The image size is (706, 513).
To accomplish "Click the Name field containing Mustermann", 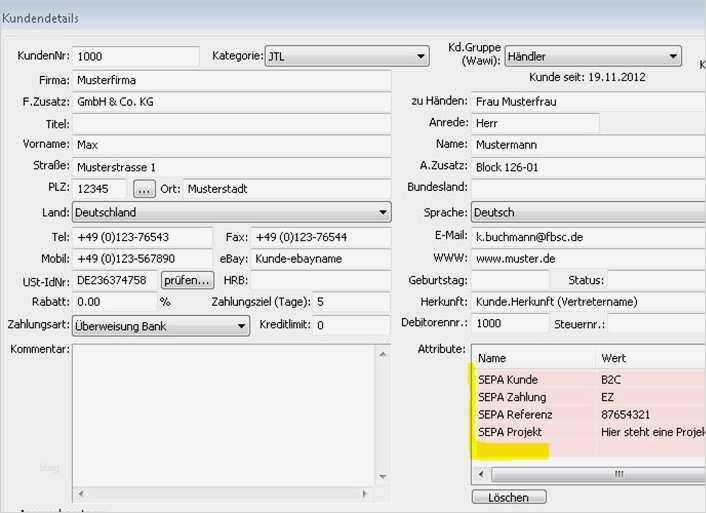I will click(588, 145).
